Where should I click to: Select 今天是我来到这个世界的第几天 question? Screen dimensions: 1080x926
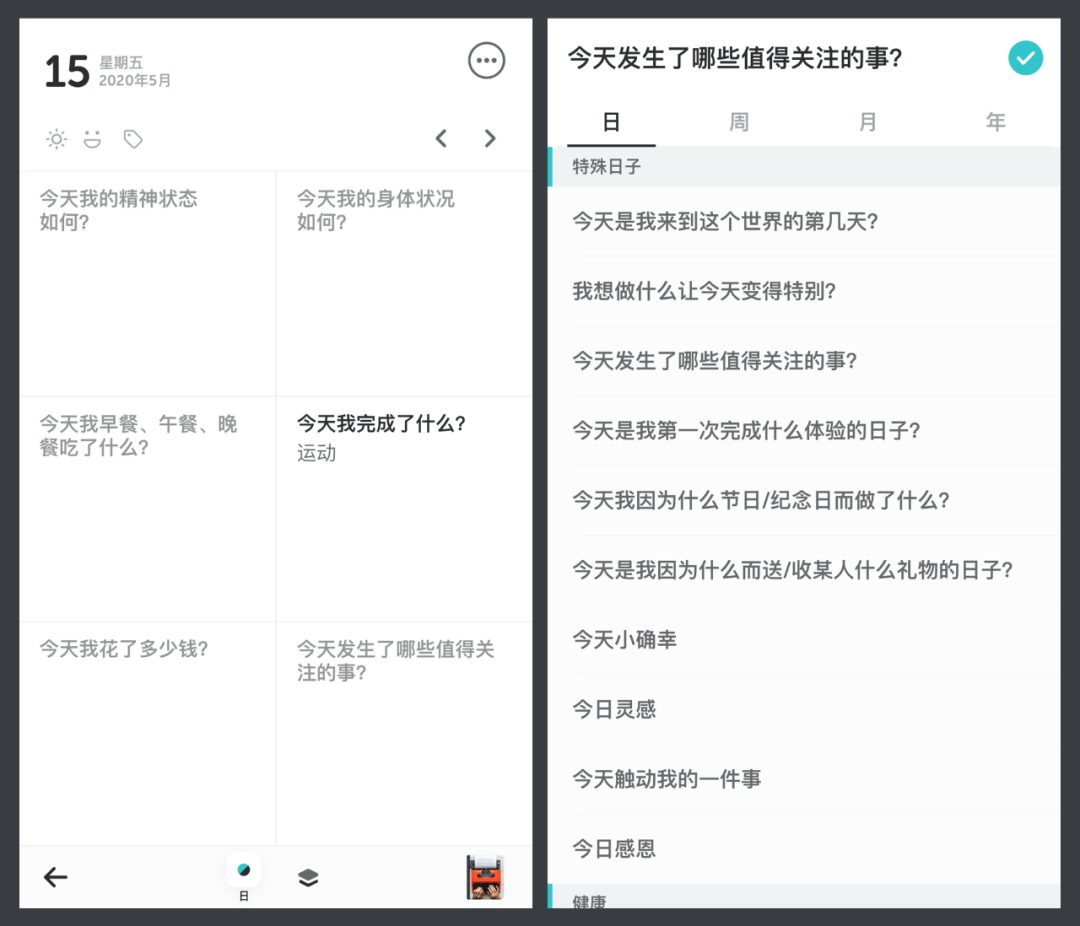(x=804, y=222)
